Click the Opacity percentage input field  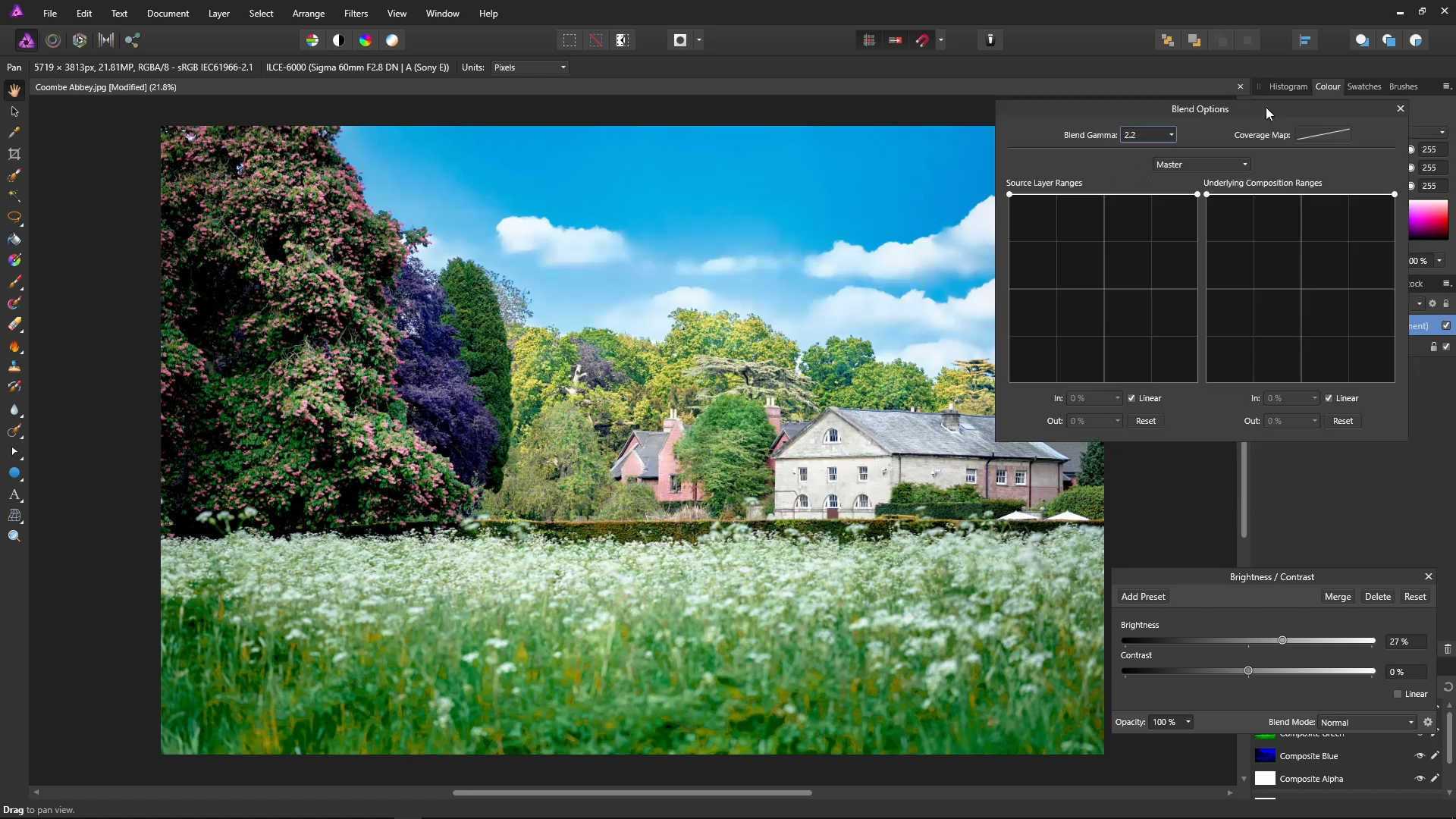tap(1165, 722)
